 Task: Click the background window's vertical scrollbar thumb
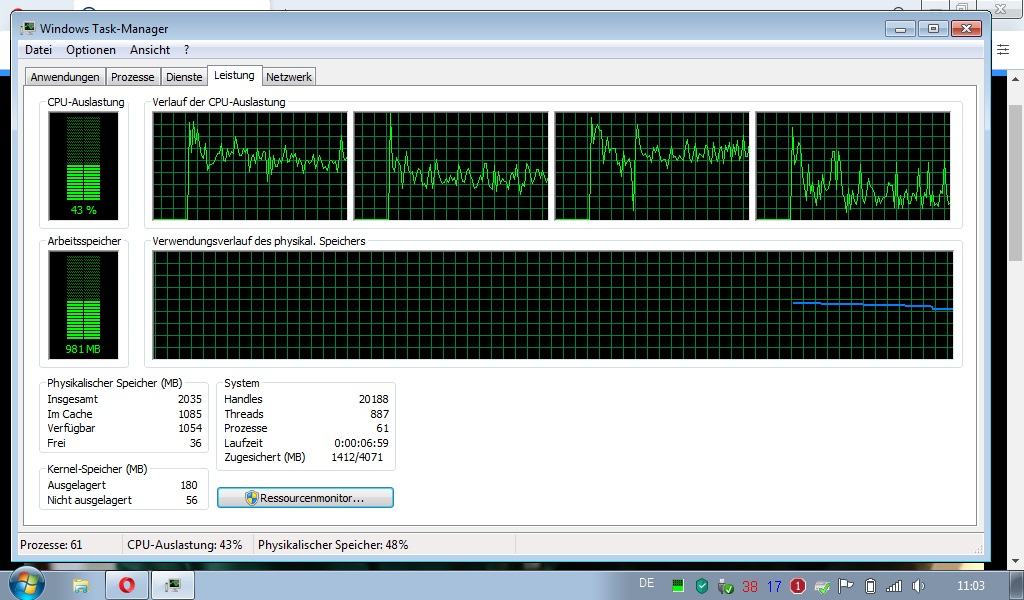pyautogui.click(x=1016, y=183)
